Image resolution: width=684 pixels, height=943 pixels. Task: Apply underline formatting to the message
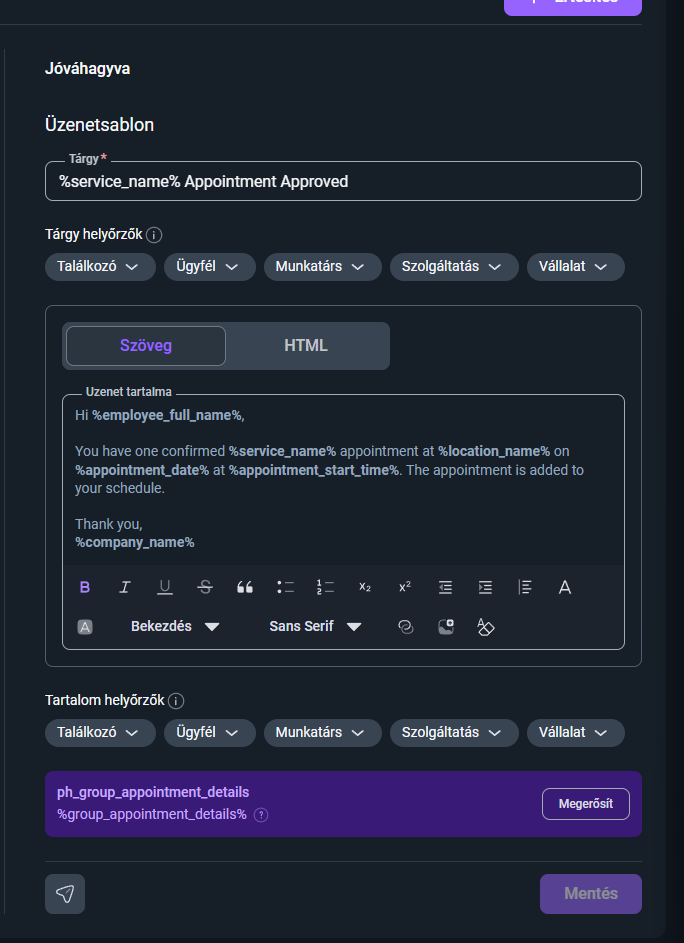coord(165,587)
